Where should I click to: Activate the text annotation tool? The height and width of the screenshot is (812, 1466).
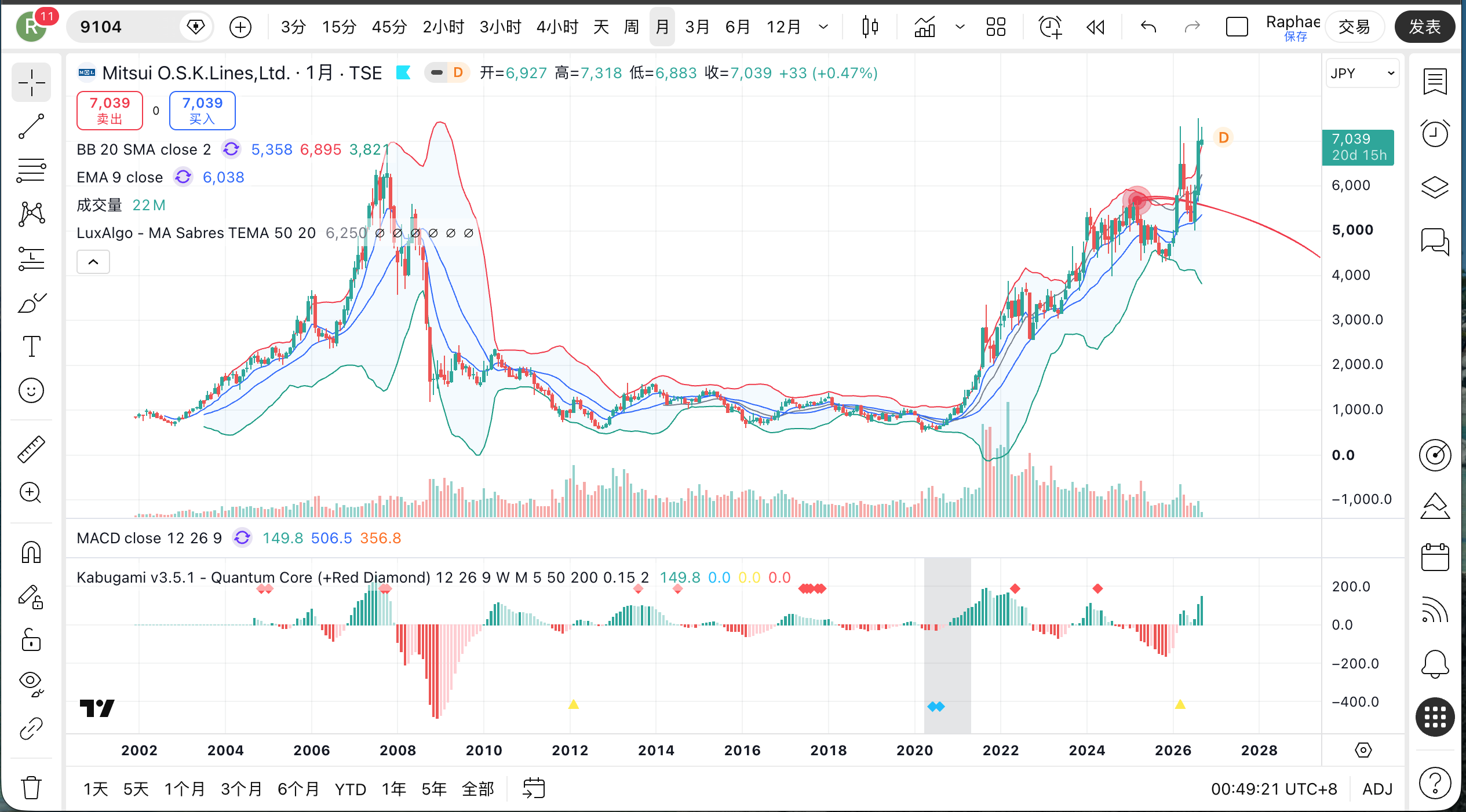pos(31,346)
